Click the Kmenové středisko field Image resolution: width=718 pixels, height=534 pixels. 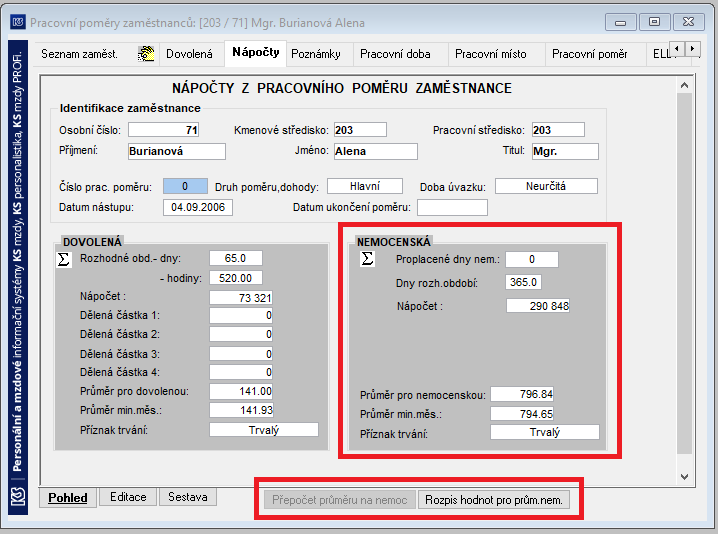click(360, 130)
